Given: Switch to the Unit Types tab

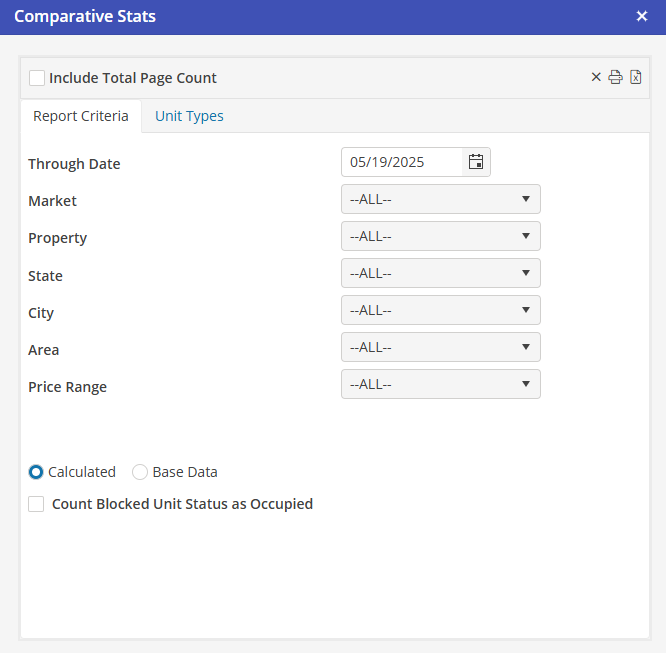Looking at the screenshot, I should [x=189, y=116].
